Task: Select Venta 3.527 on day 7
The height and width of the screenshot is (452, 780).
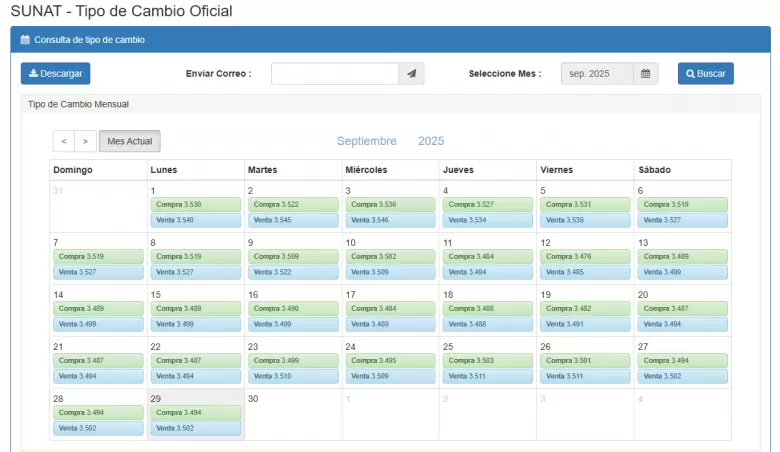Action: tap(98, 272)
